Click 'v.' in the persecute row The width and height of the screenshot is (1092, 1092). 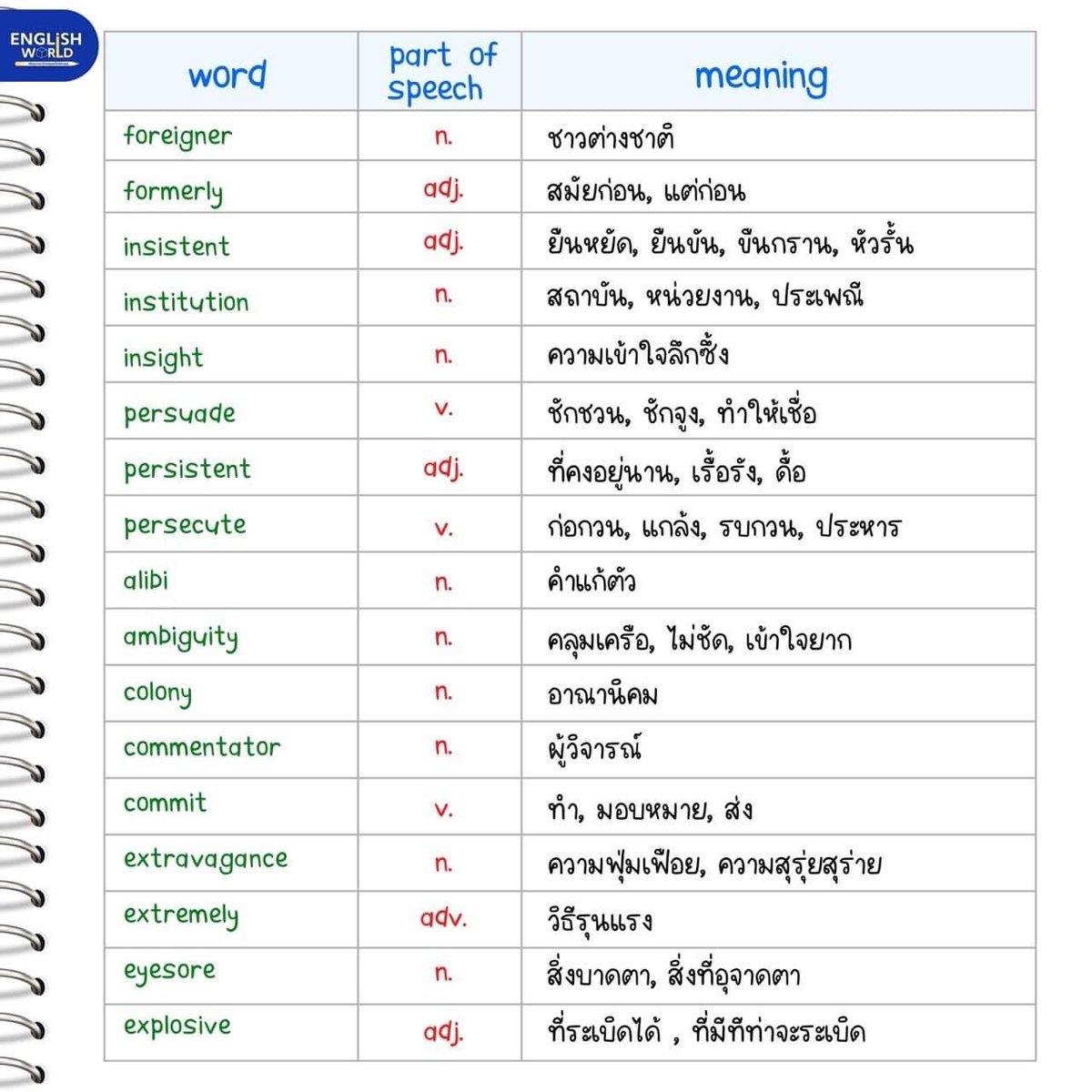(x=443, y=528)
